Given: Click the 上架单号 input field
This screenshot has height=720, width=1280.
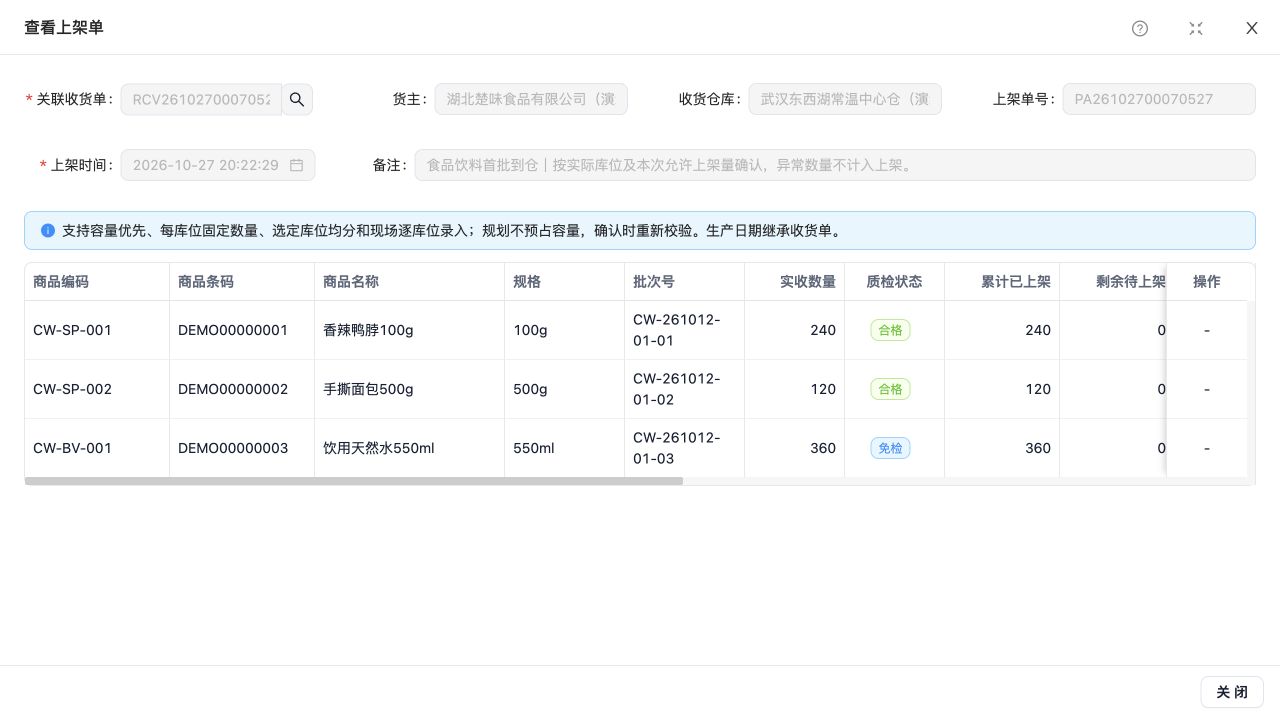Looking at the screenshot, I should pos(1159,99).
